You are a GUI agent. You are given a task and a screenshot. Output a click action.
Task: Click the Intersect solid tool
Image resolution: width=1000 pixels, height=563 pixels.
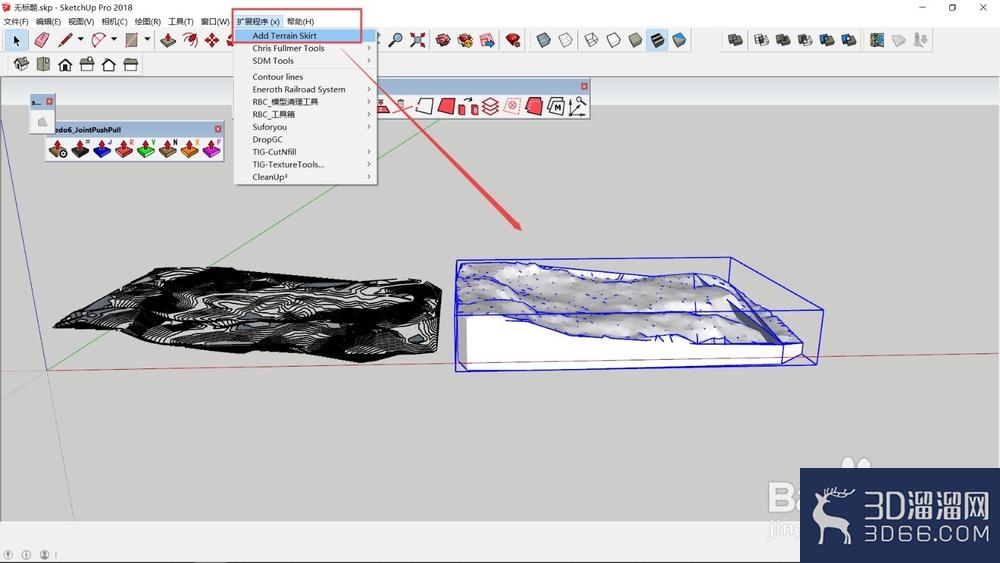761,40
